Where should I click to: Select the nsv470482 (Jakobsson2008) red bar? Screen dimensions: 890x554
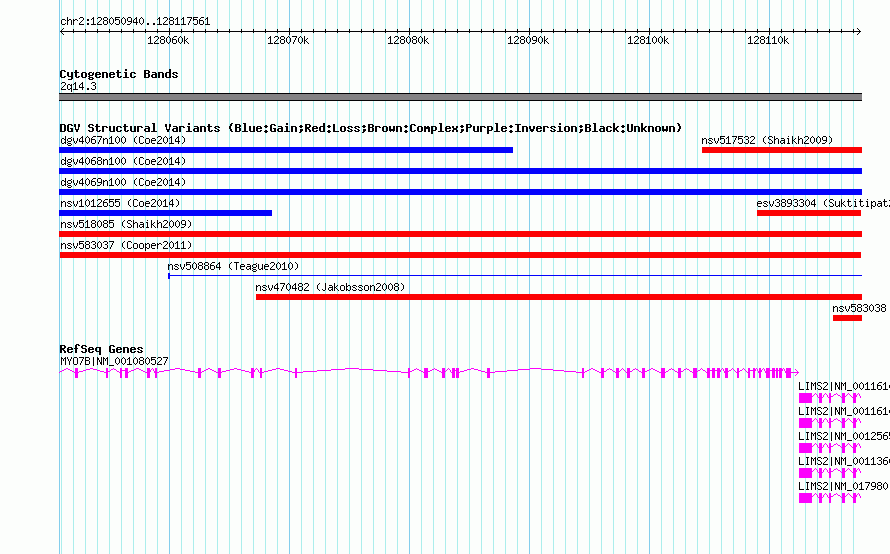(559, 297)
